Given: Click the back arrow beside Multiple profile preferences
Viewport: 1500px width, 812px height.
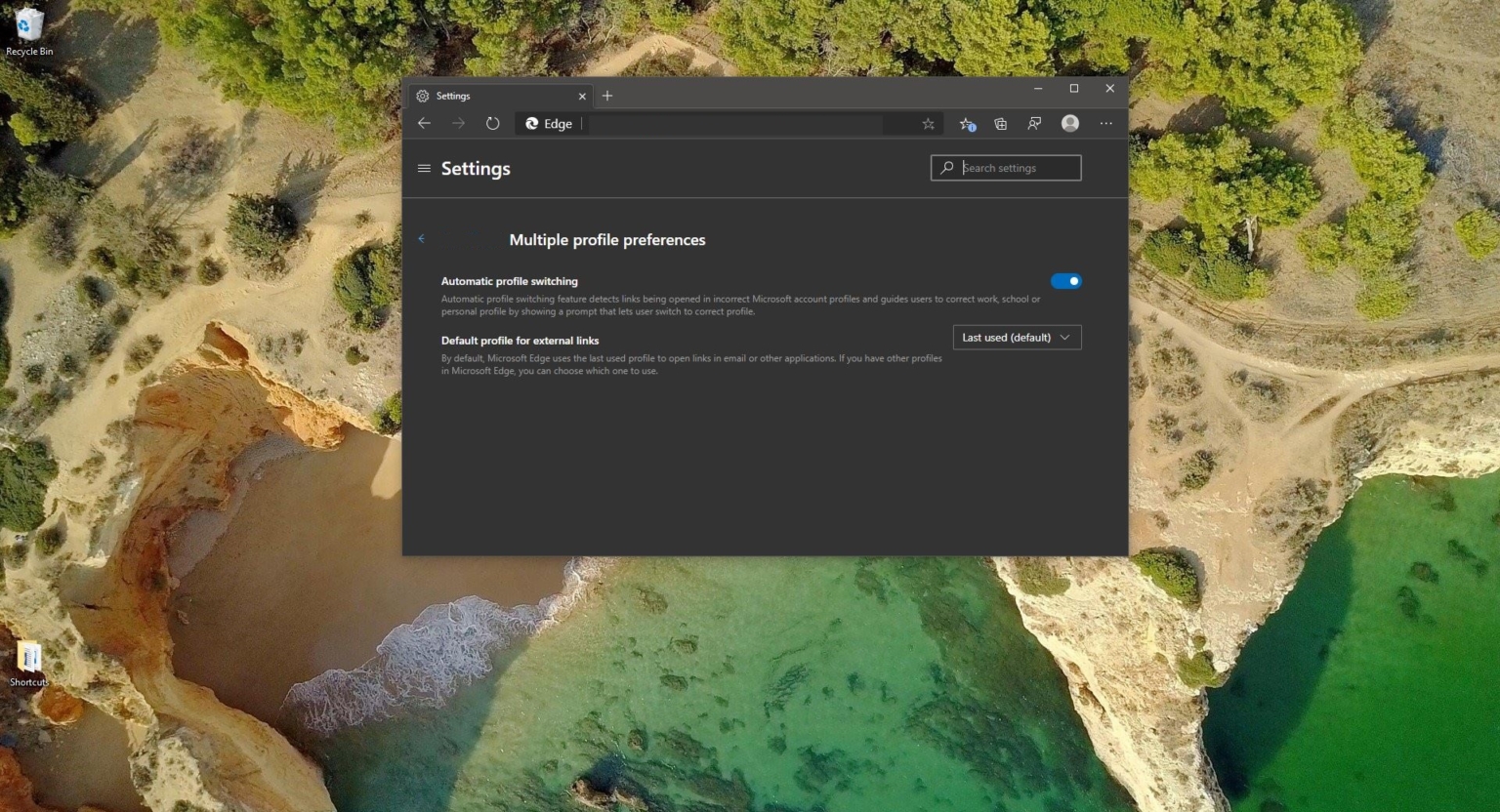Looking at the screenshot, I should [x=422, y=238].
